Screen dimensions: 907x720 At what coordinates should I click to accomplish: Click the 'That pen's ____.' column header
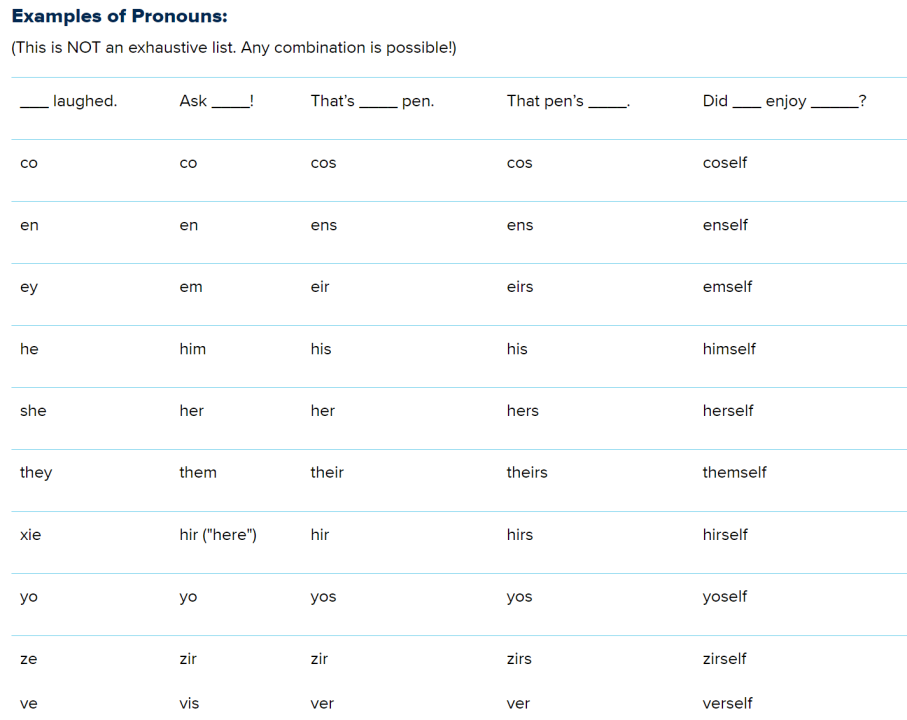point(568,101)
